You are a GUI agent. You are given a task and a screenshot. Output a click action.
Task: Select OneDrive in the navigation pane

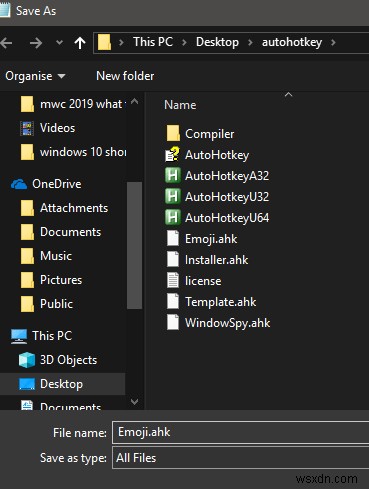coord(46,184)
